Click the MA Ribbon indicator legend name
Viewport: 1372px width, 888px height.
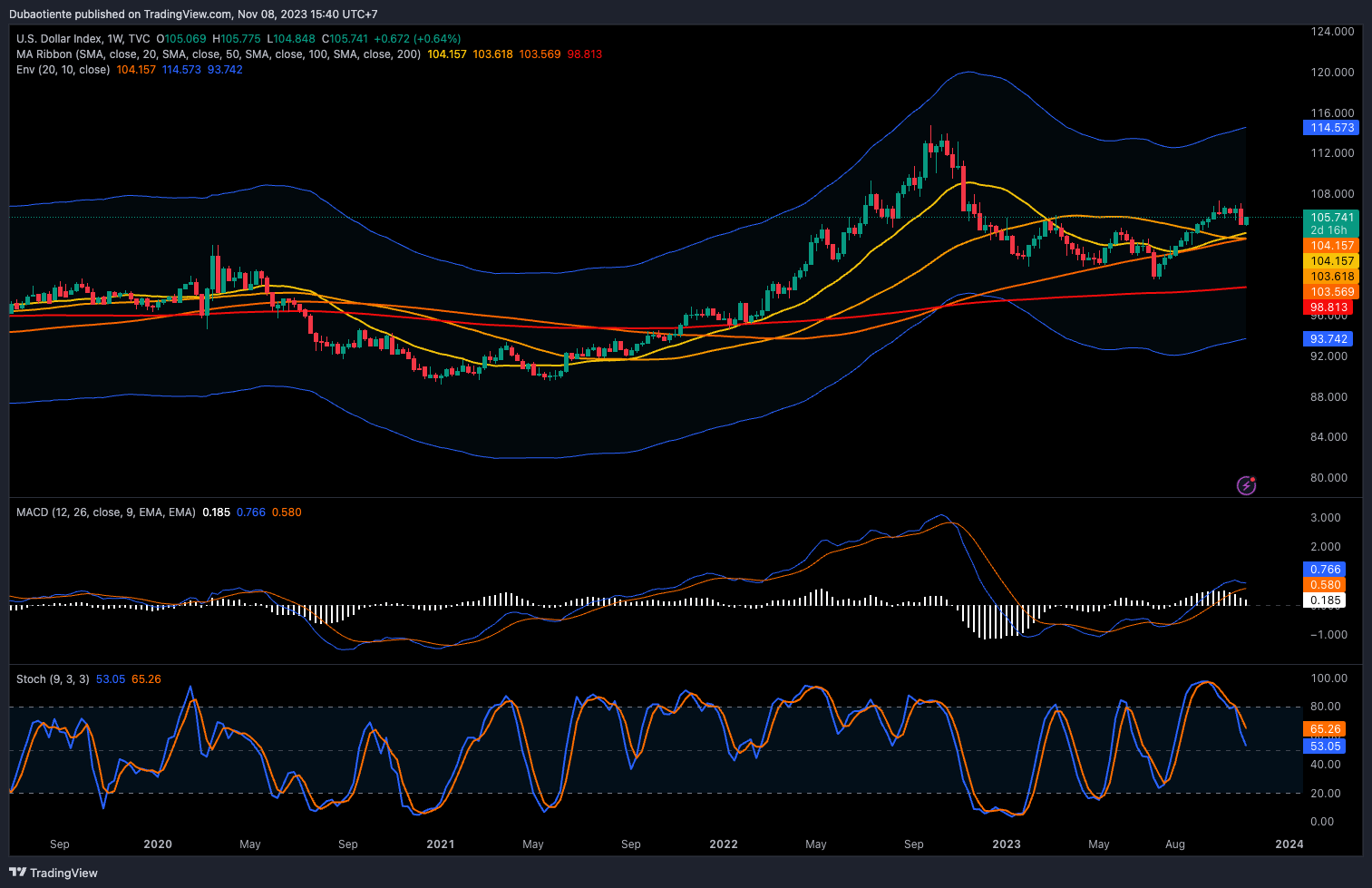pyautogui.click(x=44, y=54)
